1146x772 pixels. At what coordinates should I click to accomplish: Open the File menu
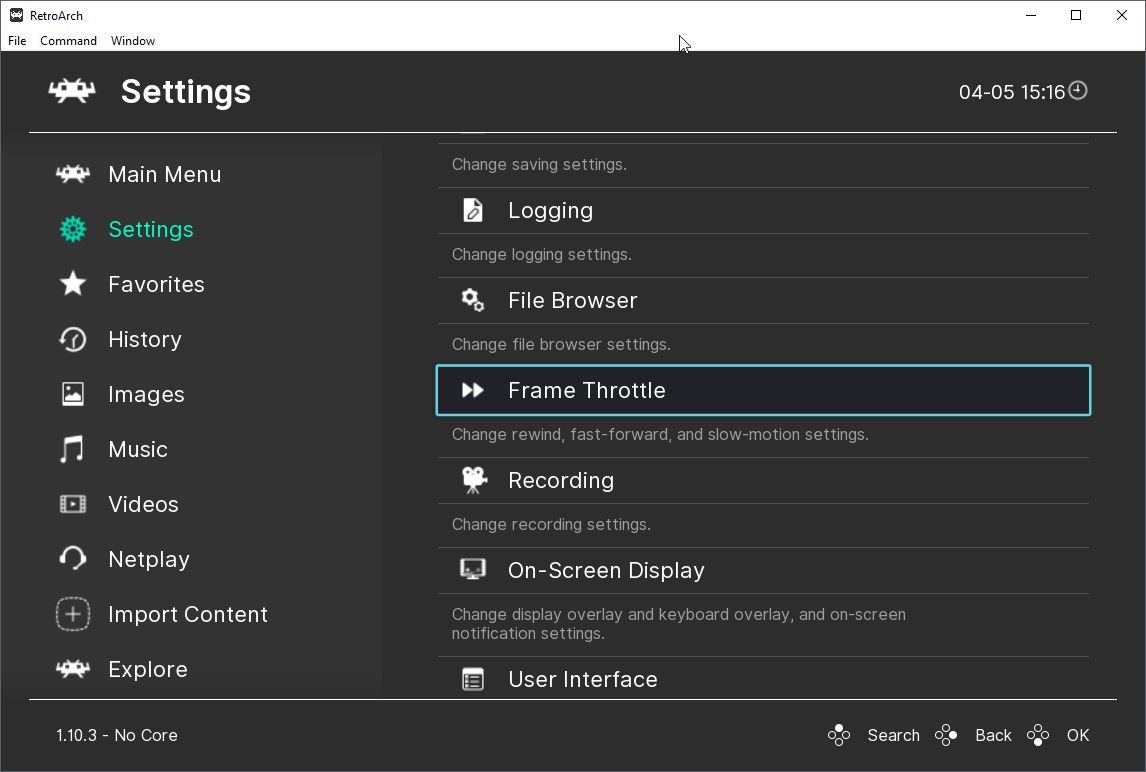tap(17, 41)
